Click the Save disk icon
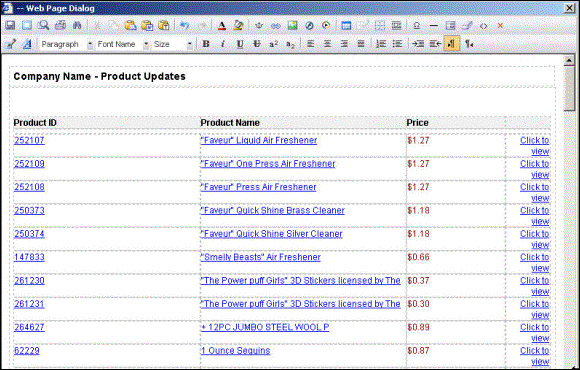Viewport: 580px width, 370px height. [x=10, y=26]
